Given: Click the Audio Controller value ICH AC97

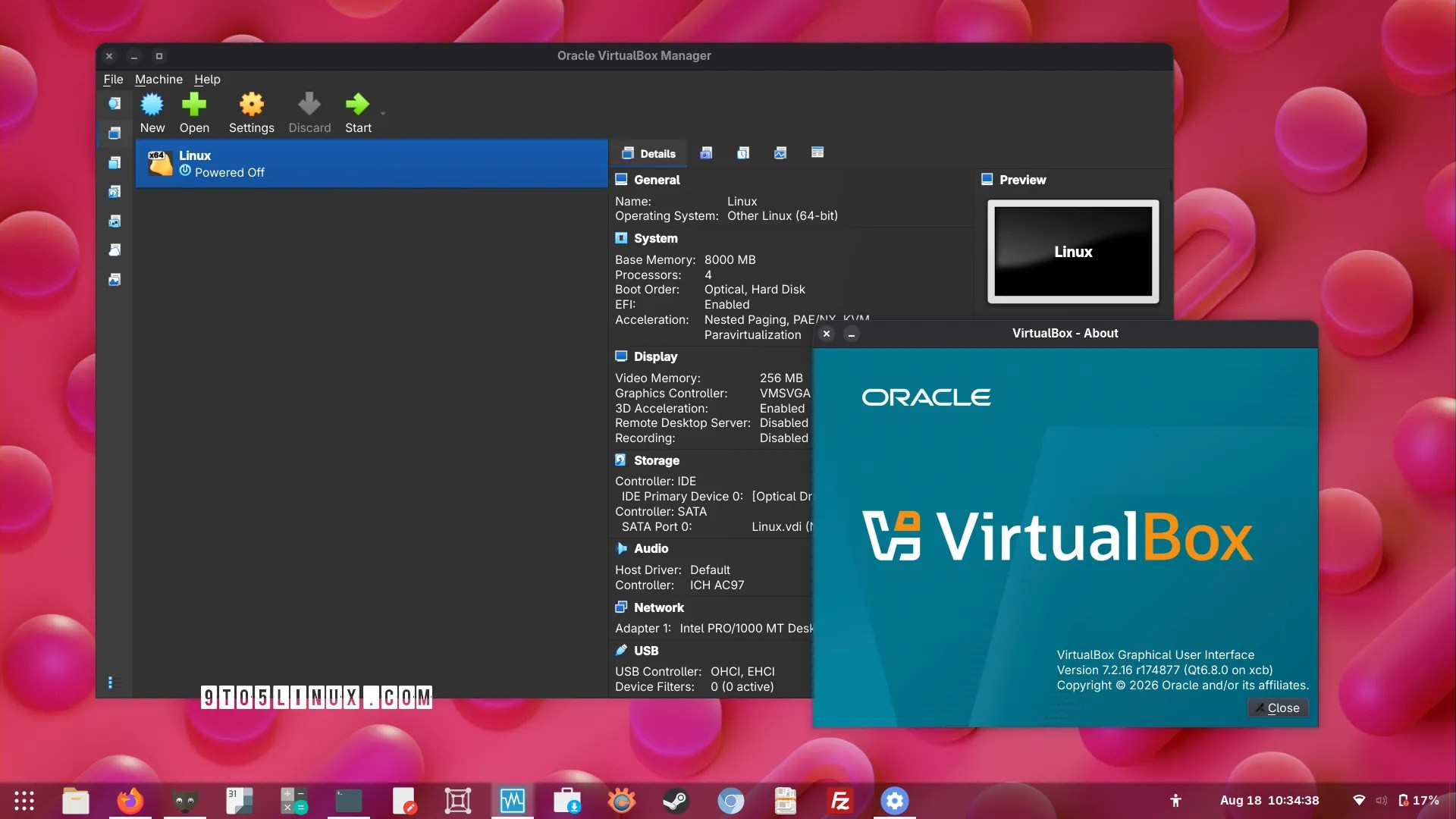Looking at the screenshot, I should point(717,585).
